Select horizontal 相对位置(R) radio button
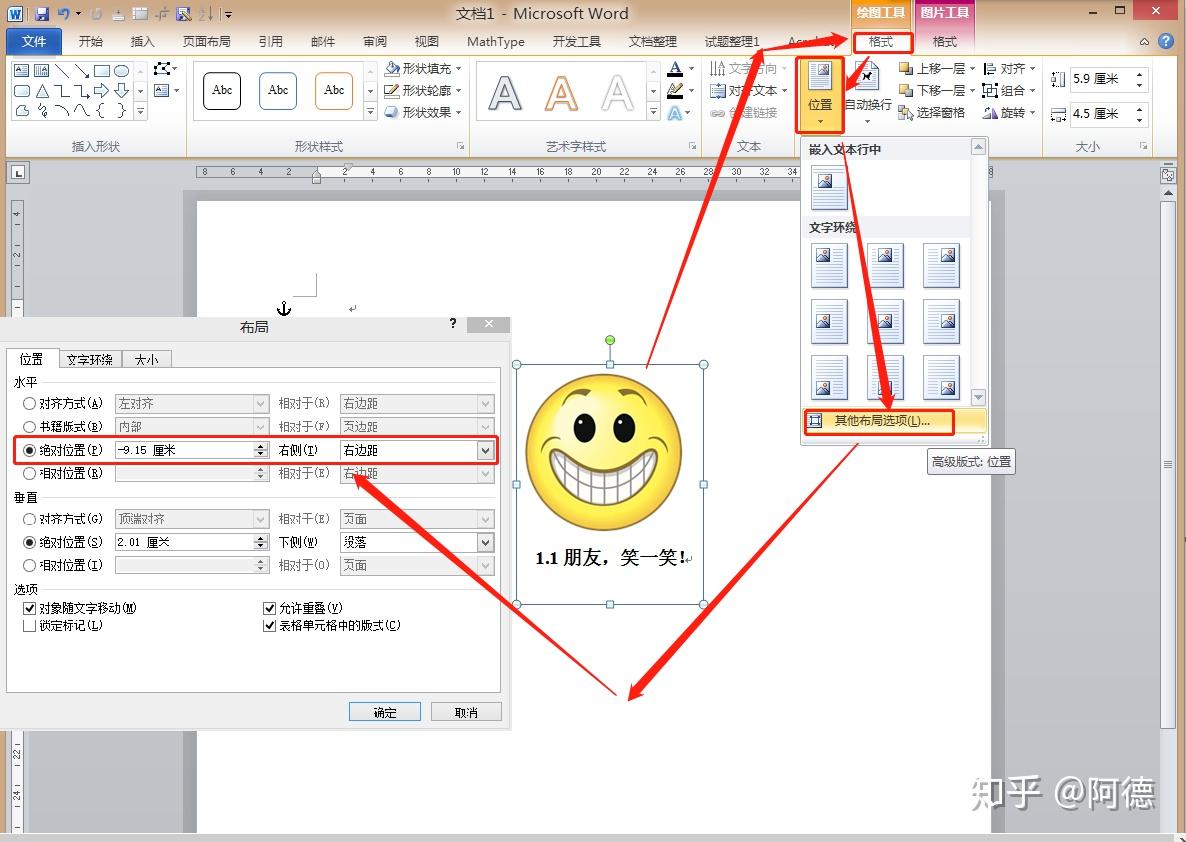The width and height of the screenshot is (1186, 842). [29, 474]
